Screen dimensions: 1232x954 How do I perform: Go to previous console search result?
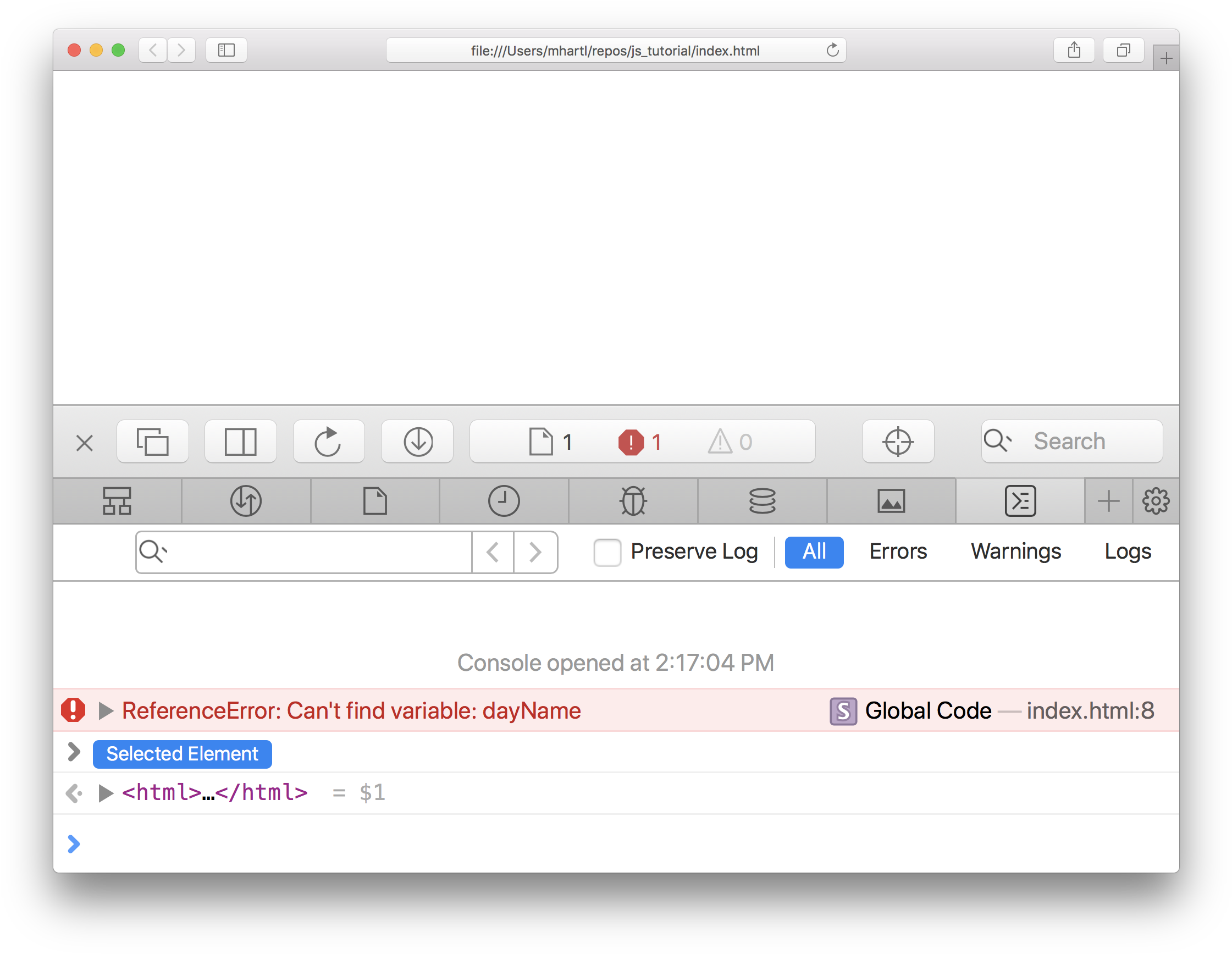coord(493,552)
